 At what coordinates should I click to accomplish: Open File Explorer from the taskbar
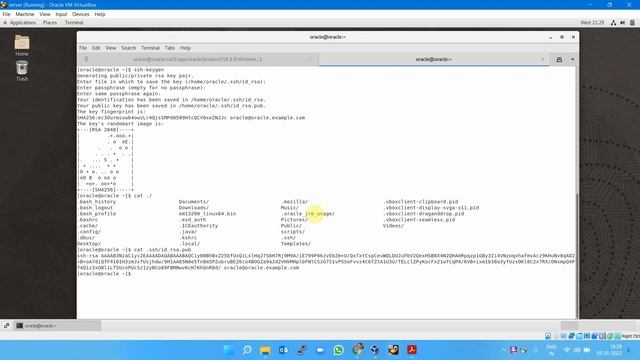(265, 350)
